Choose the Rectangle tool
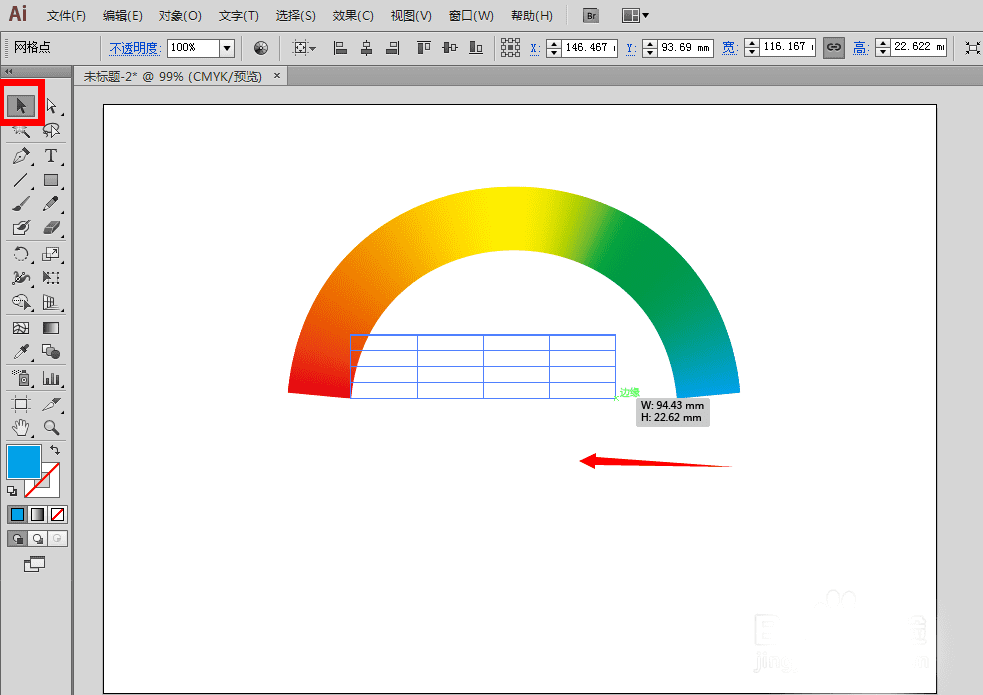This screenshot has height=695, width=983. tap(51, 181)
